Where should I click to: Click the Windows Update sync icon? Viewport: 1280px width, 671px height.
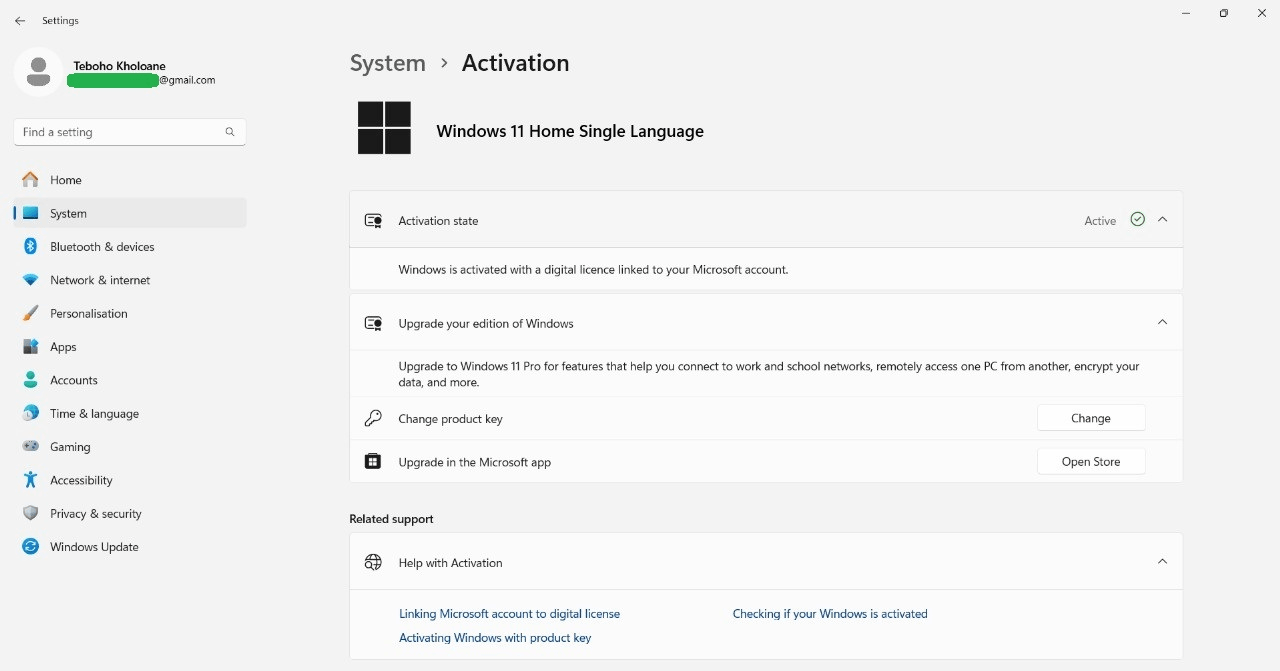31,547
